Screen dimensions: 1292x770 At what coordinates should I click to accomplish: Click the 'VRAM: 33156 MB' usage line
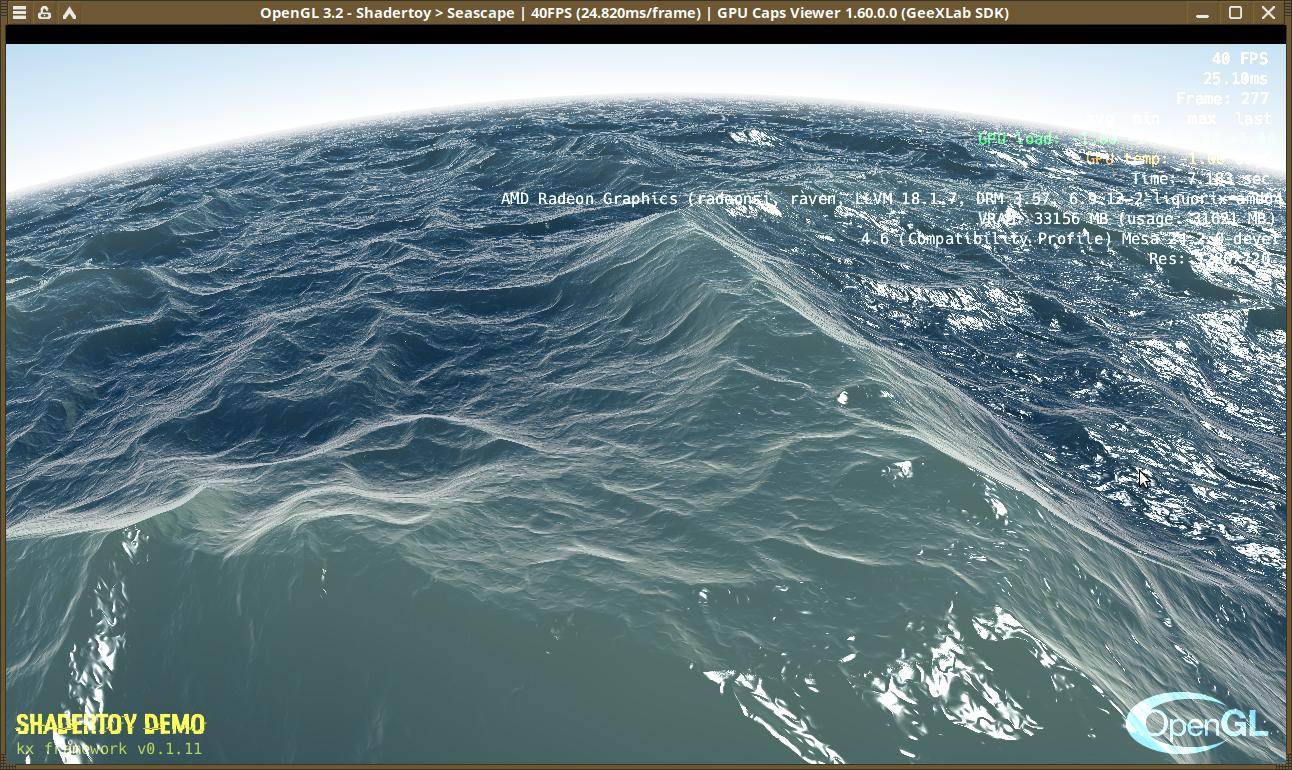click(1128, 219)
